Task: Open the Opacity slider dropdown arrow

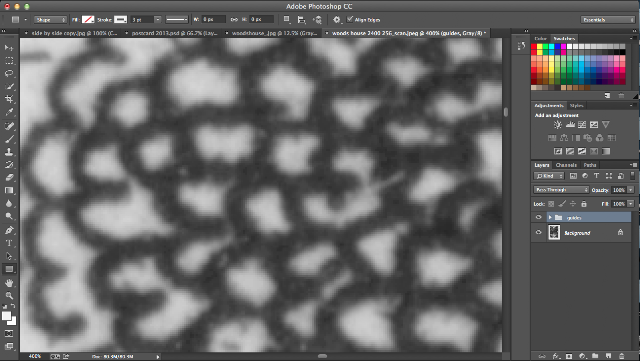Action: tap(631, 189)
